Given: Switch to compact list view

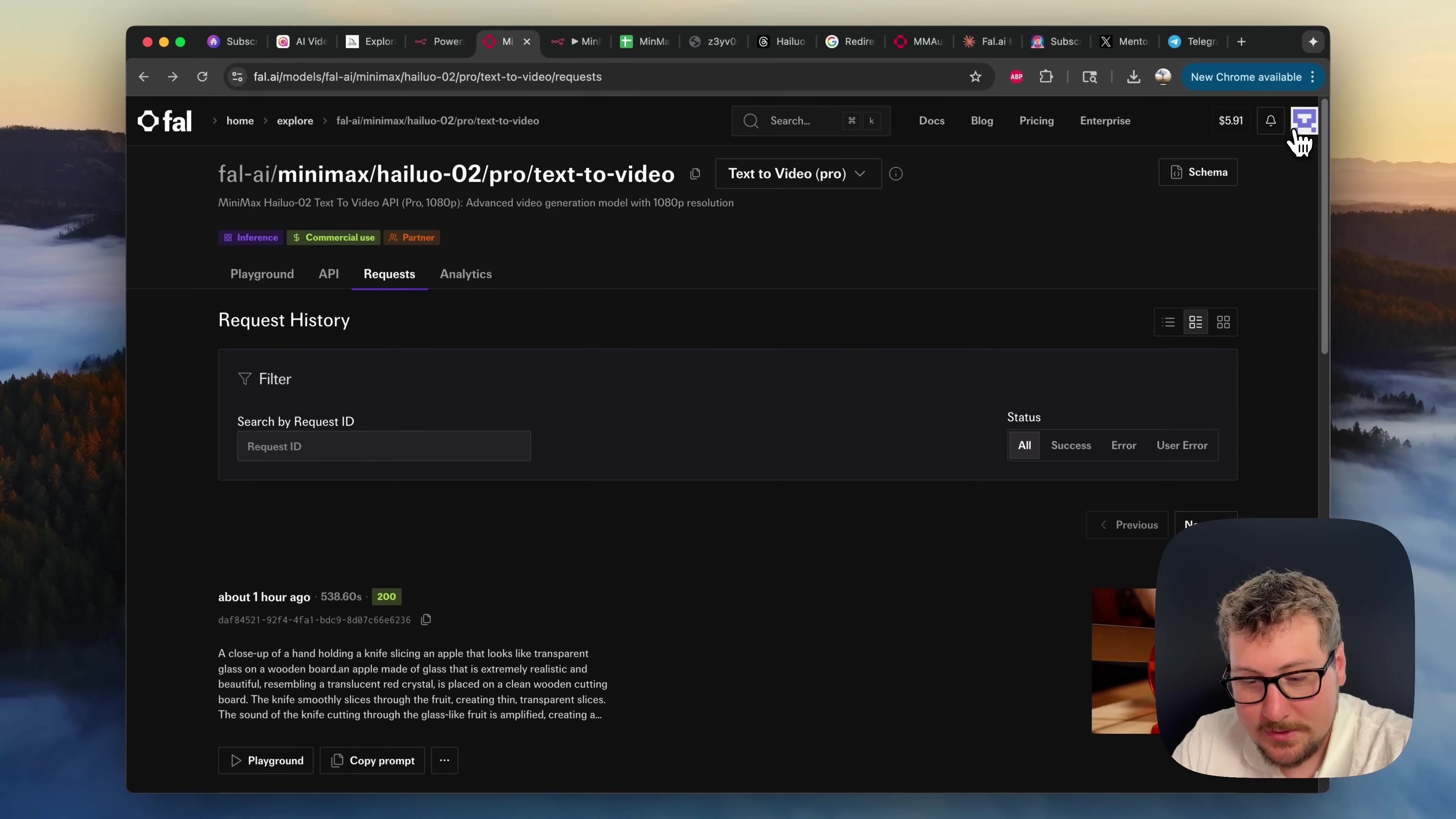Looking at the screenshot, I should 1168,322.
